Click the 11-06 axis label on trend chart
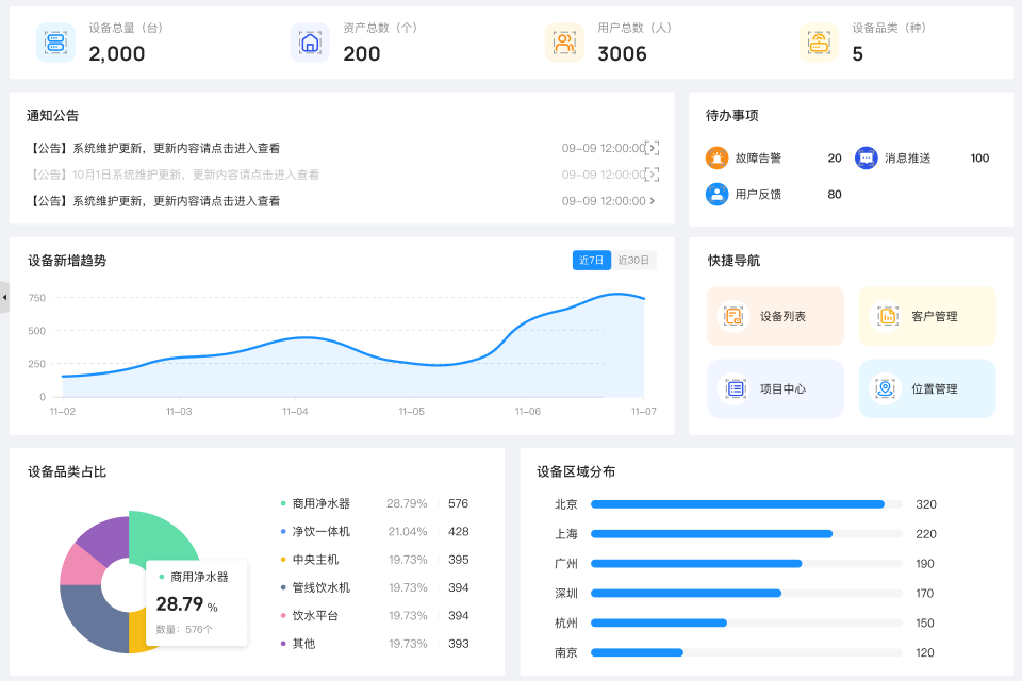 527,411
